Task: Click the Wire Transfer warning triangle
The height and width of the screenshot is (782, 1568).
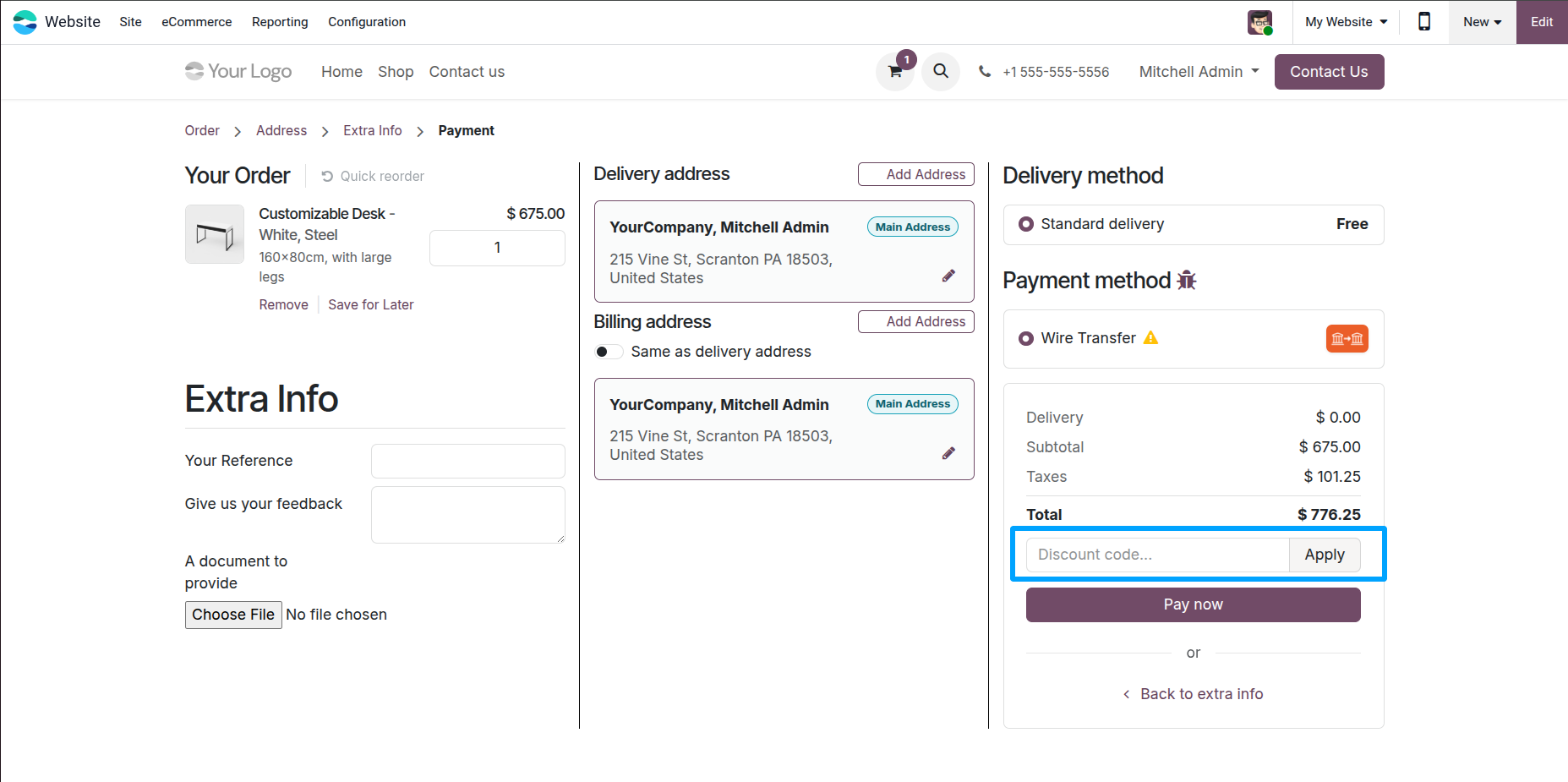Action: tap(1150, 338)
